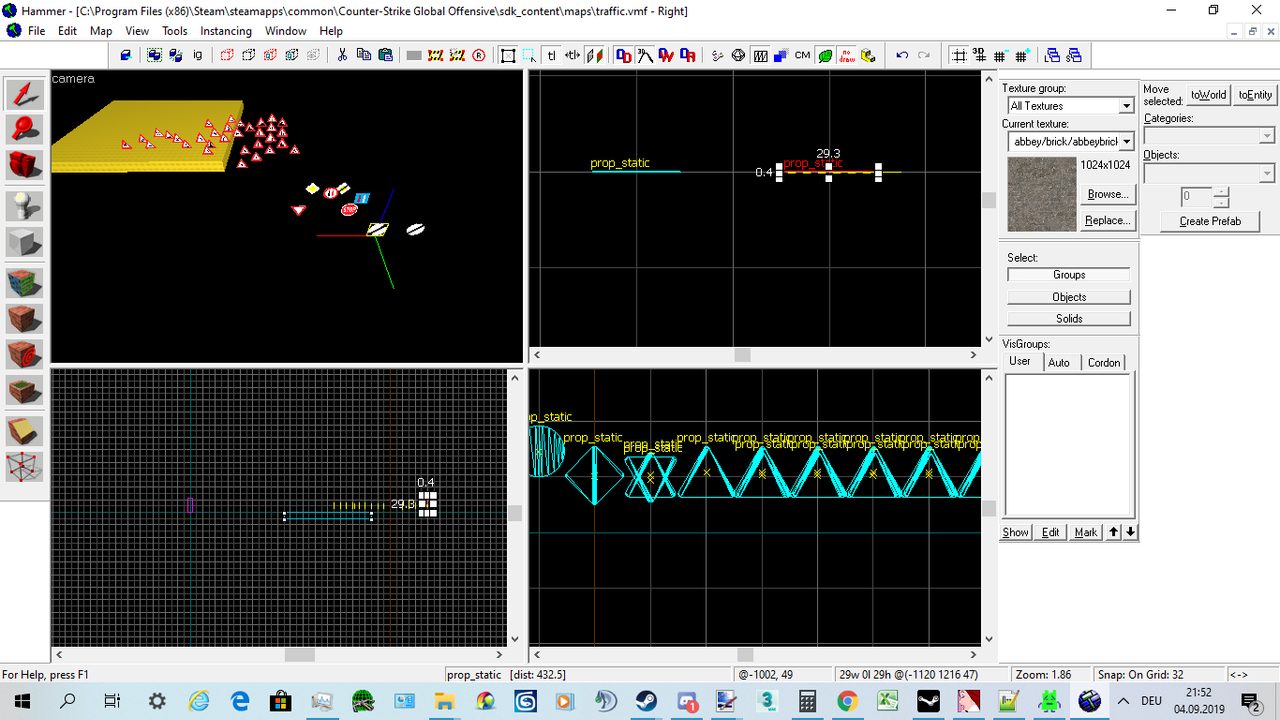Open Steam from the taskbar
This screenshot has height=720, width=1280.
pyautogui.click(x=646, y=701)
